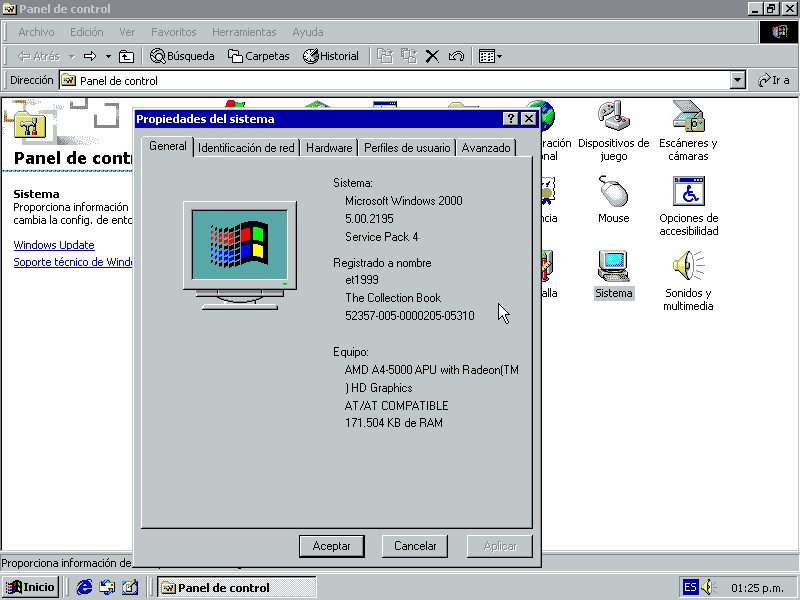Viewport: 800px width, 600px height.
Task: Switch to the Hardware tab
Action: point(329,148)
